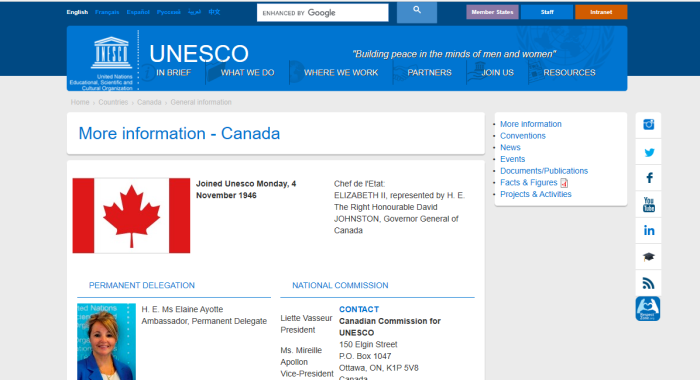Open UNESCO Instagram page icon
Screen dimensions: 700x380
(x=648, y=125)
